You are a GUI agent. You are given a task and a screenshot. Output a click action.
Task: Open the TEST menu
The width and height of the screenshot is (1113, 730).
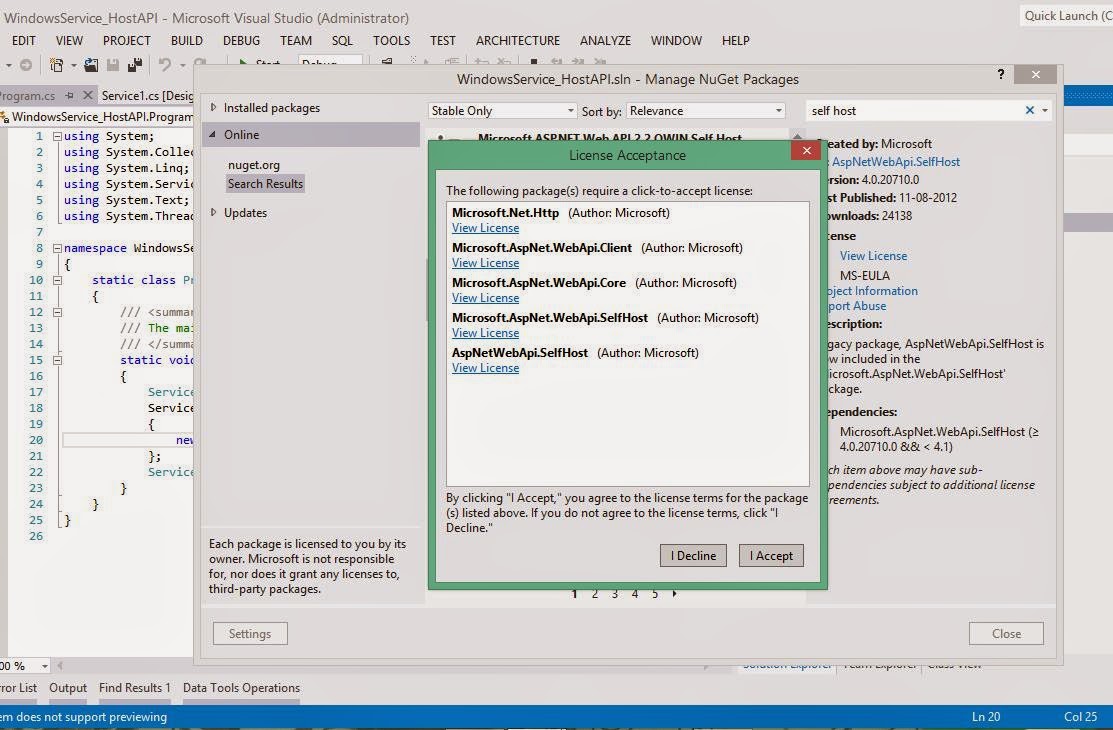tap(442, 40)
